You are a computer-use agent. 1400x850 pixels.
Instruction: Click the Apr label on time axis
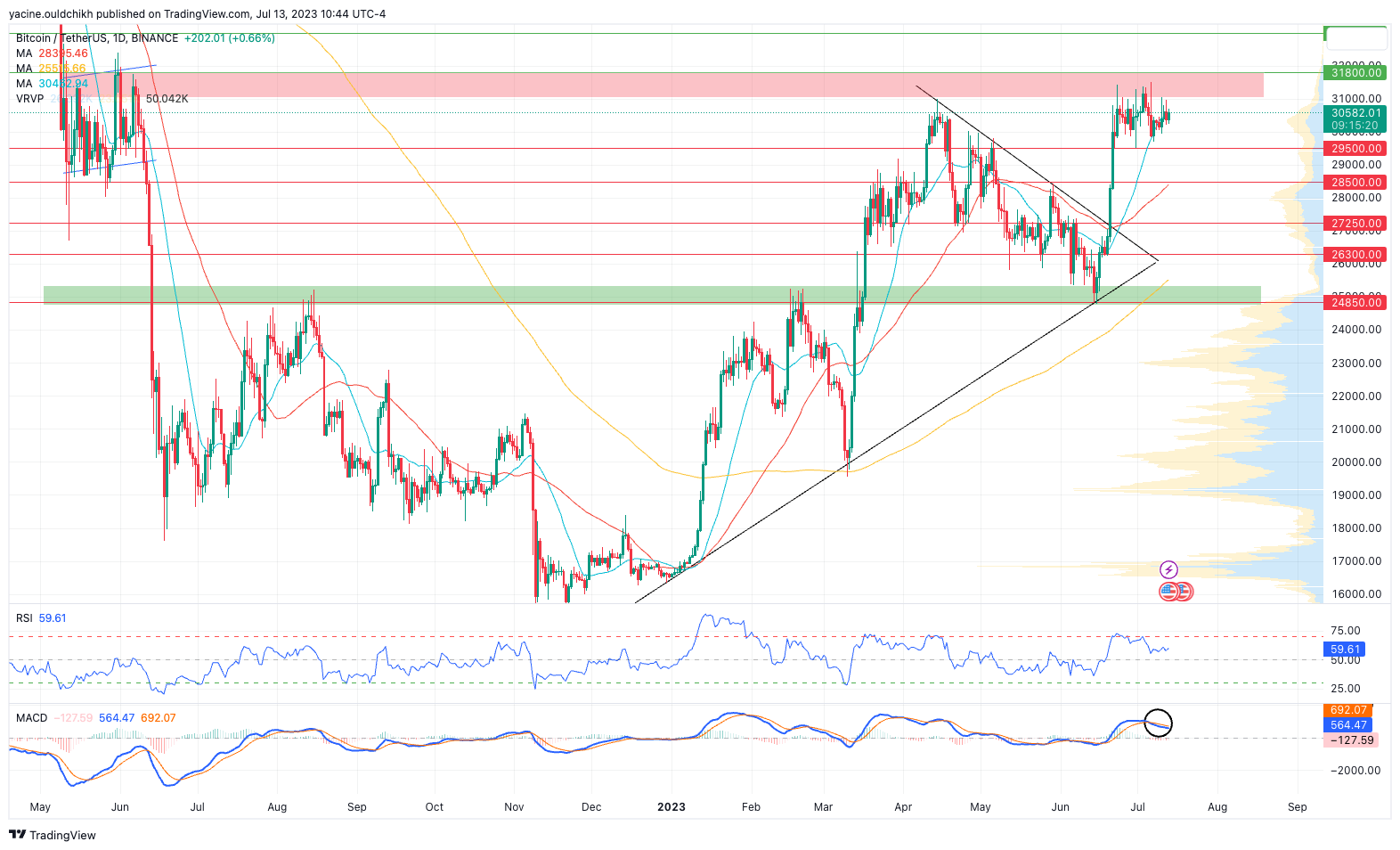(903, 807)
